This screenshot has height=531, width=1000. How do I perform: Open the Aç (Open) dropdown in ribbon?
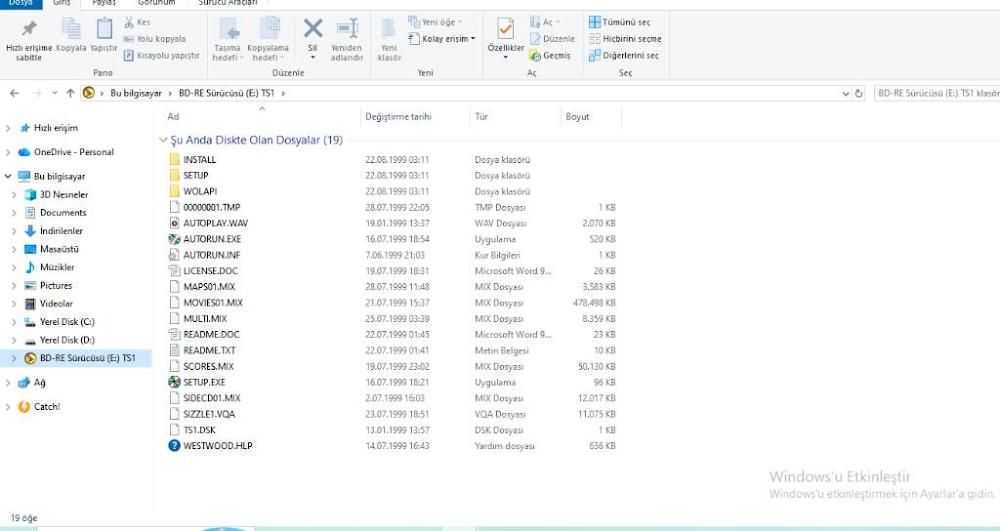(x=545, y=22)
